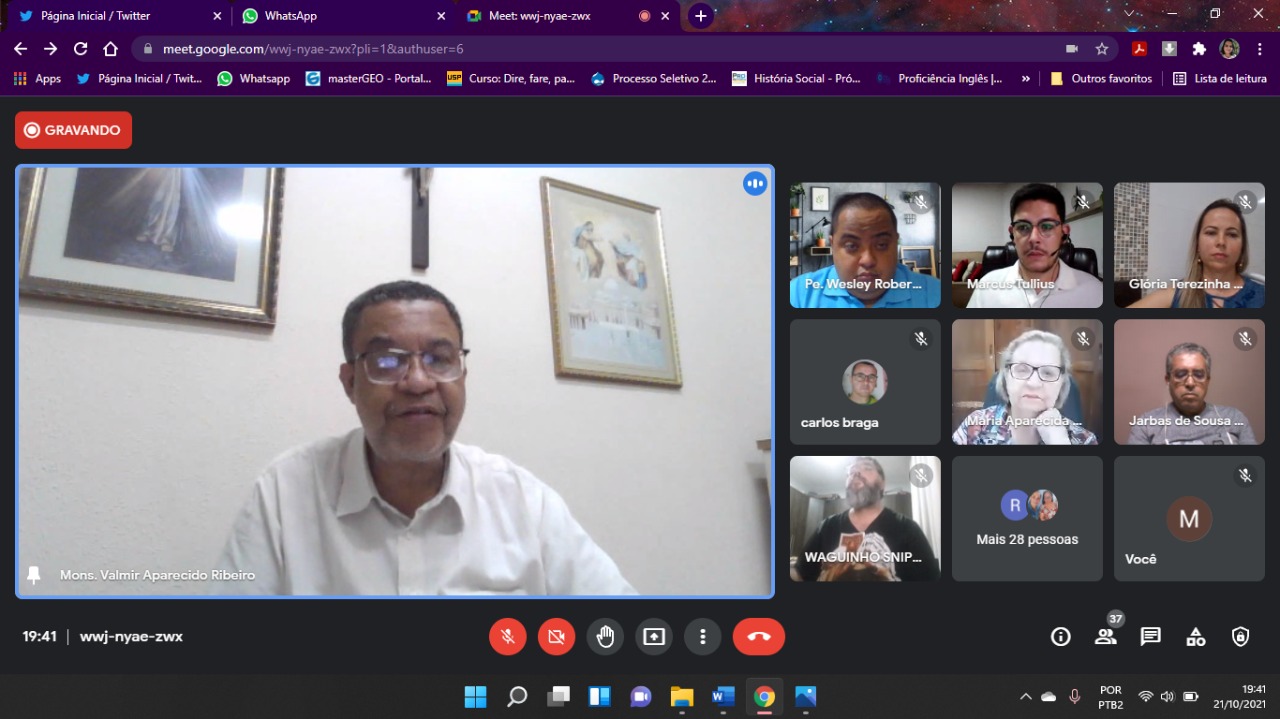Viewport: 1280px width, 719px height.
Task: Click Mais 28 pessoas tile
Action: pos(1027,519)
